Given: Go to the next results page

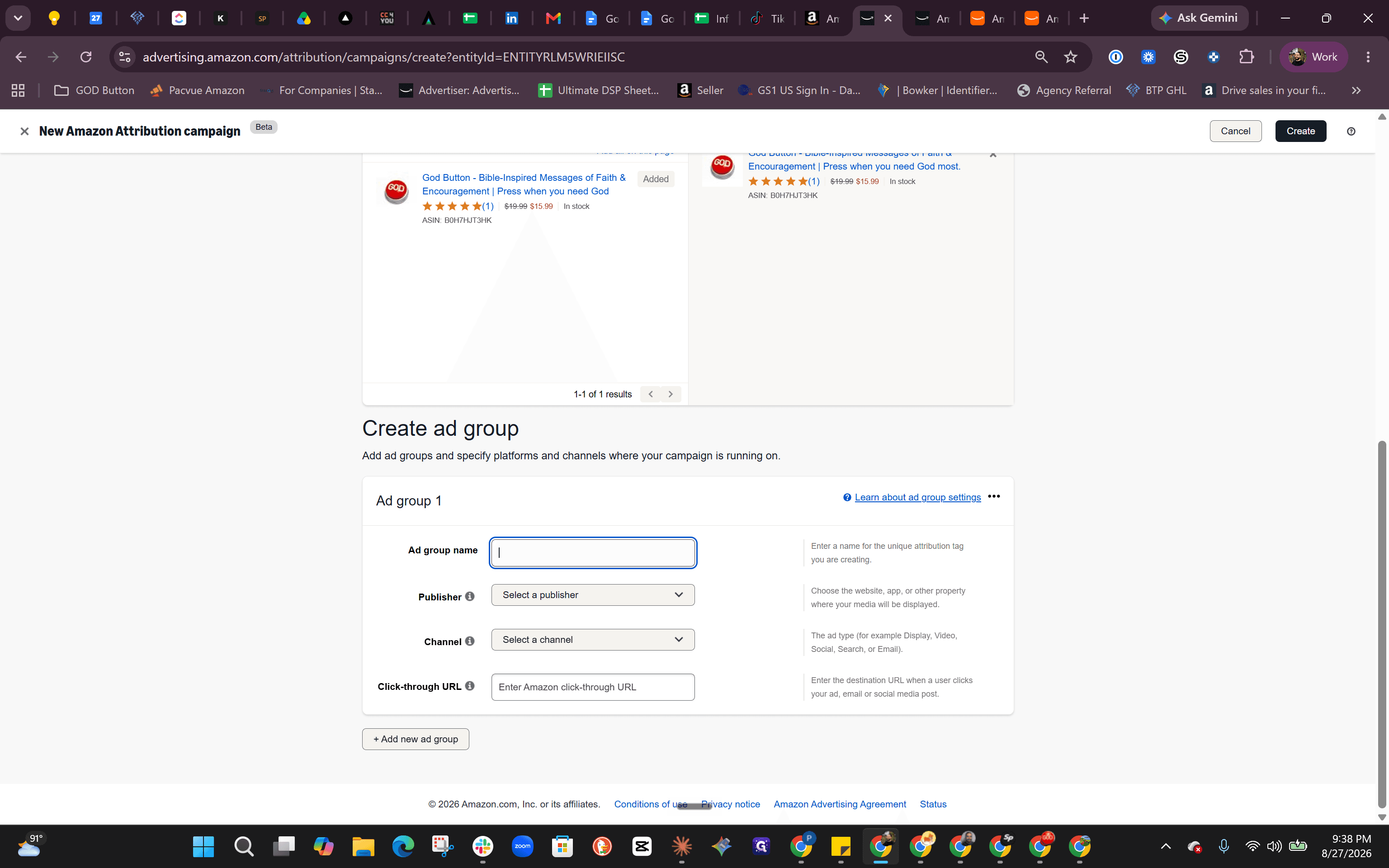Looking at the screenshot, I should [671, 394].
